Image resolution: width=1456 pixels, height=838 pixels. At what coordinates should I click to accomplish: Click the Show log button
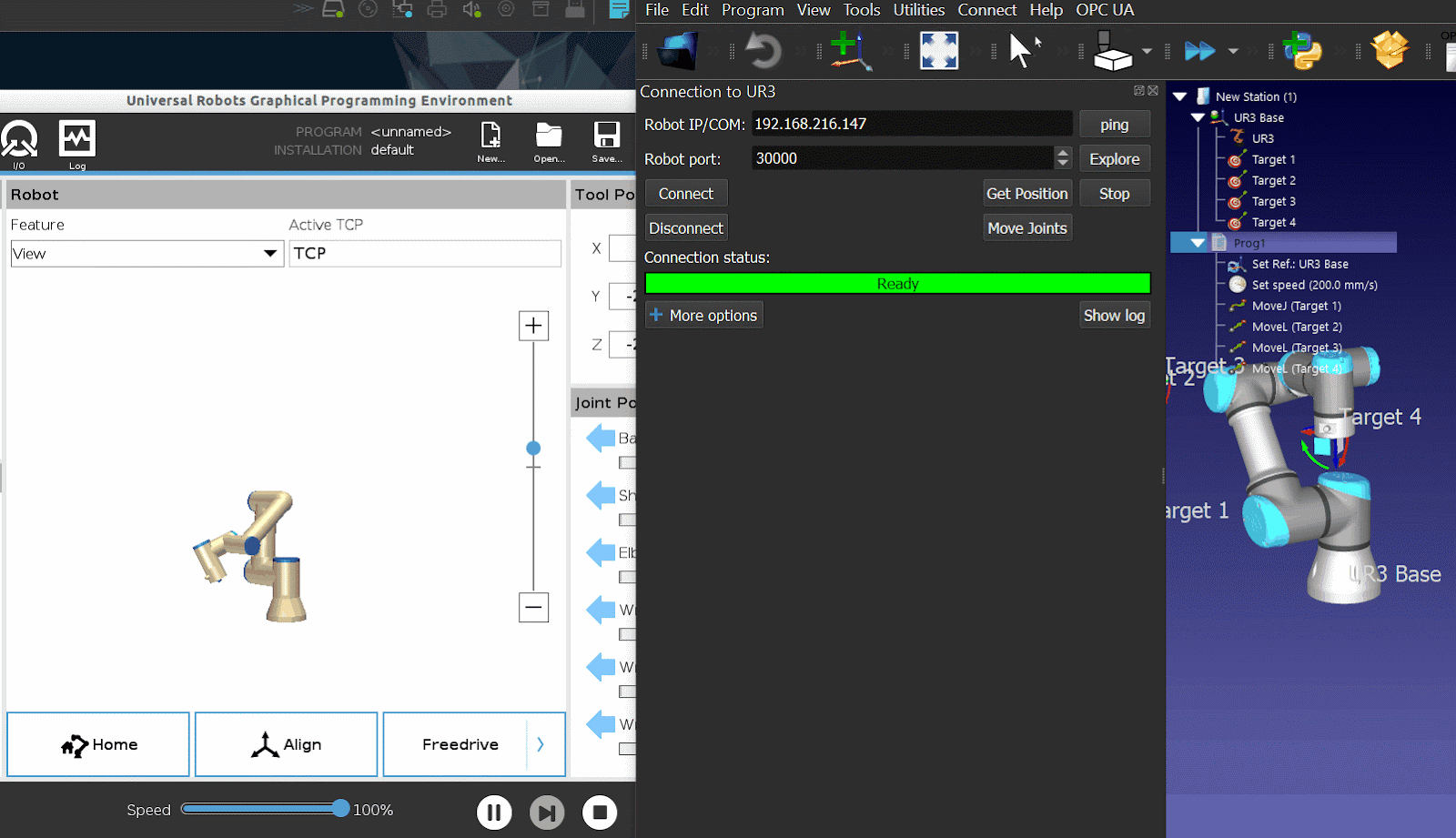1115,316
